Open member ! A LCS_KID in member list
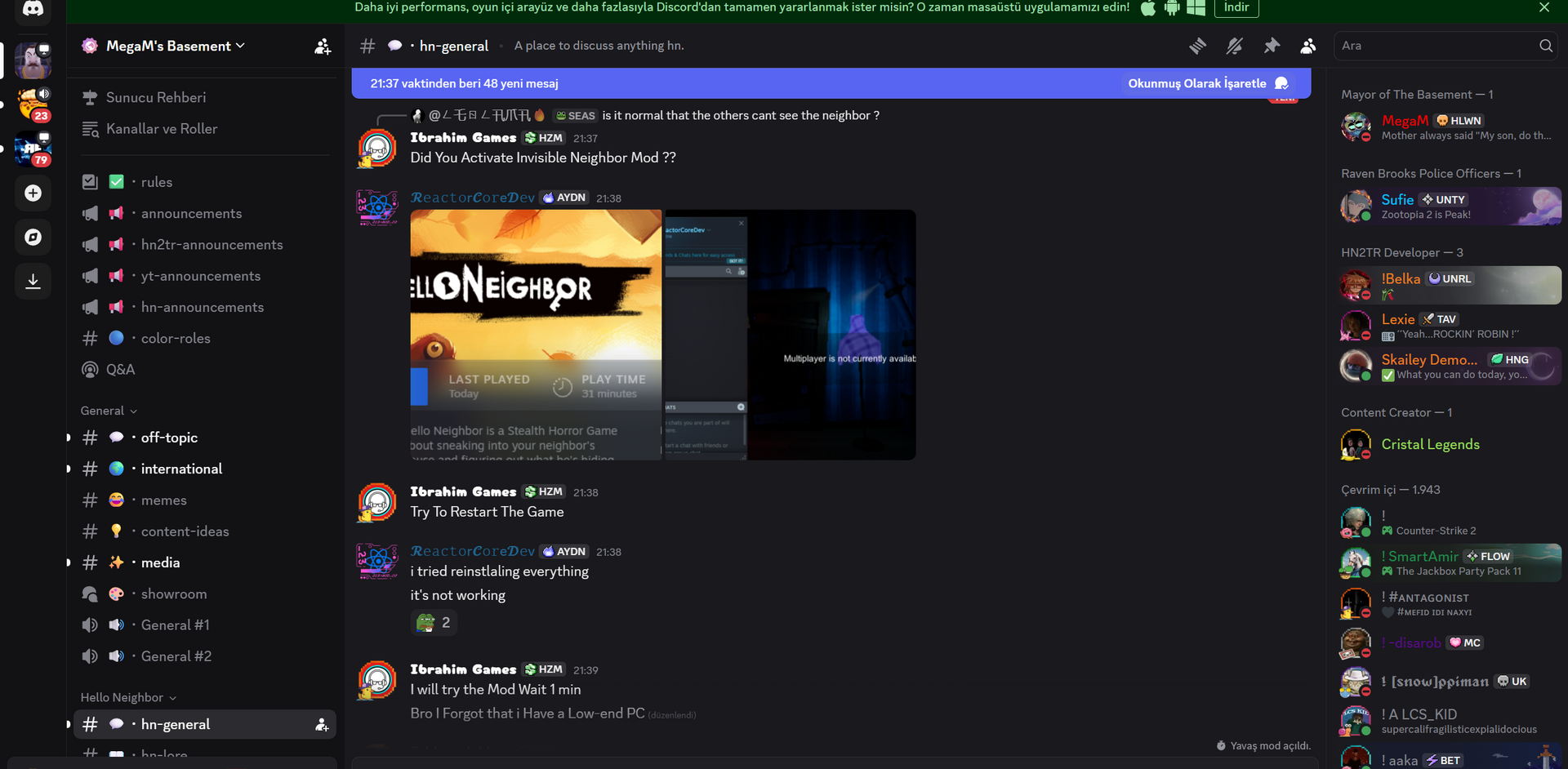 coord(1450,721)
